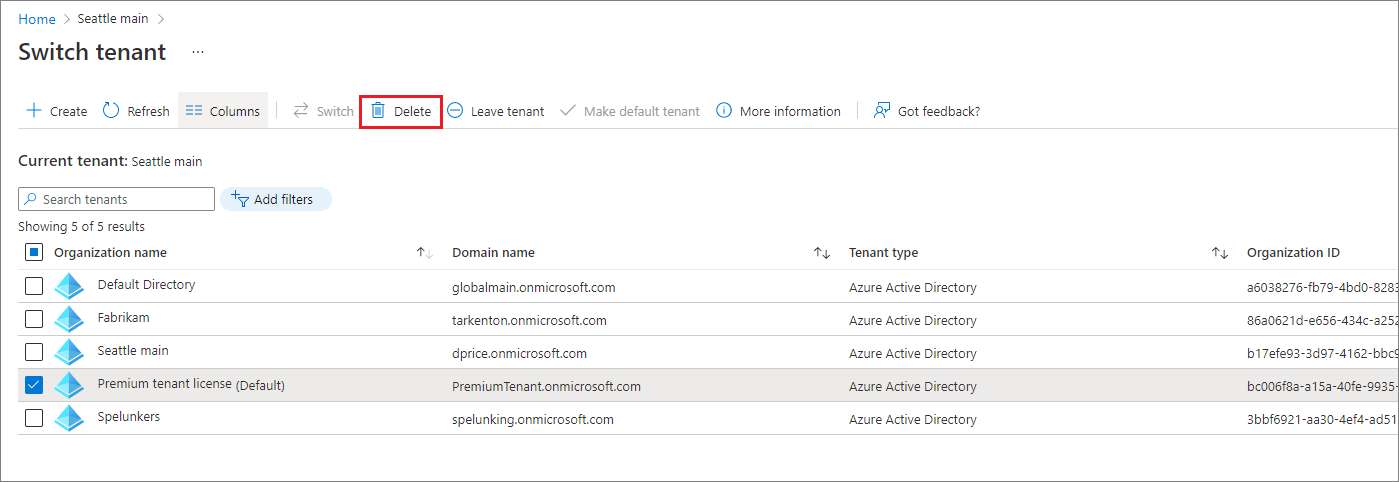This screenshot has height=482, width=1399.
Task: Check the Seattle main row checkbox
Action: (34, 352)
